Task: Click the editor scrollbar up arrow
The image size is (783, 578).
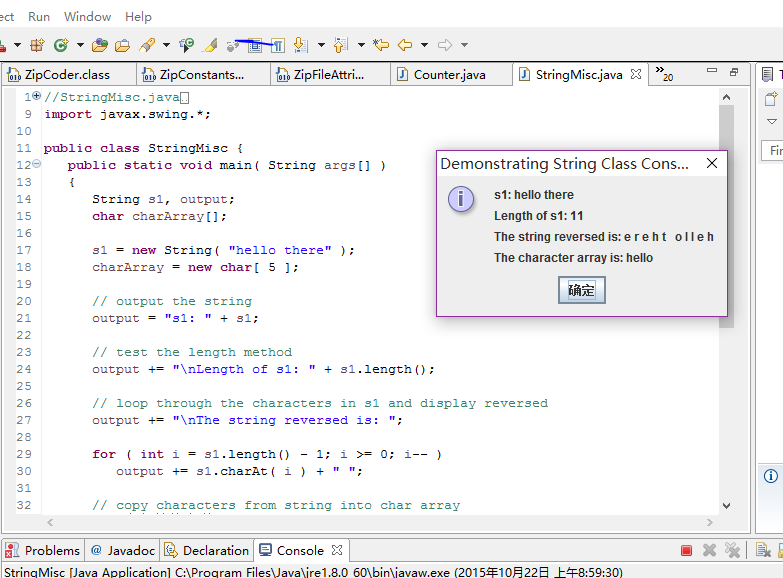Action: click(x=727, y=97)
